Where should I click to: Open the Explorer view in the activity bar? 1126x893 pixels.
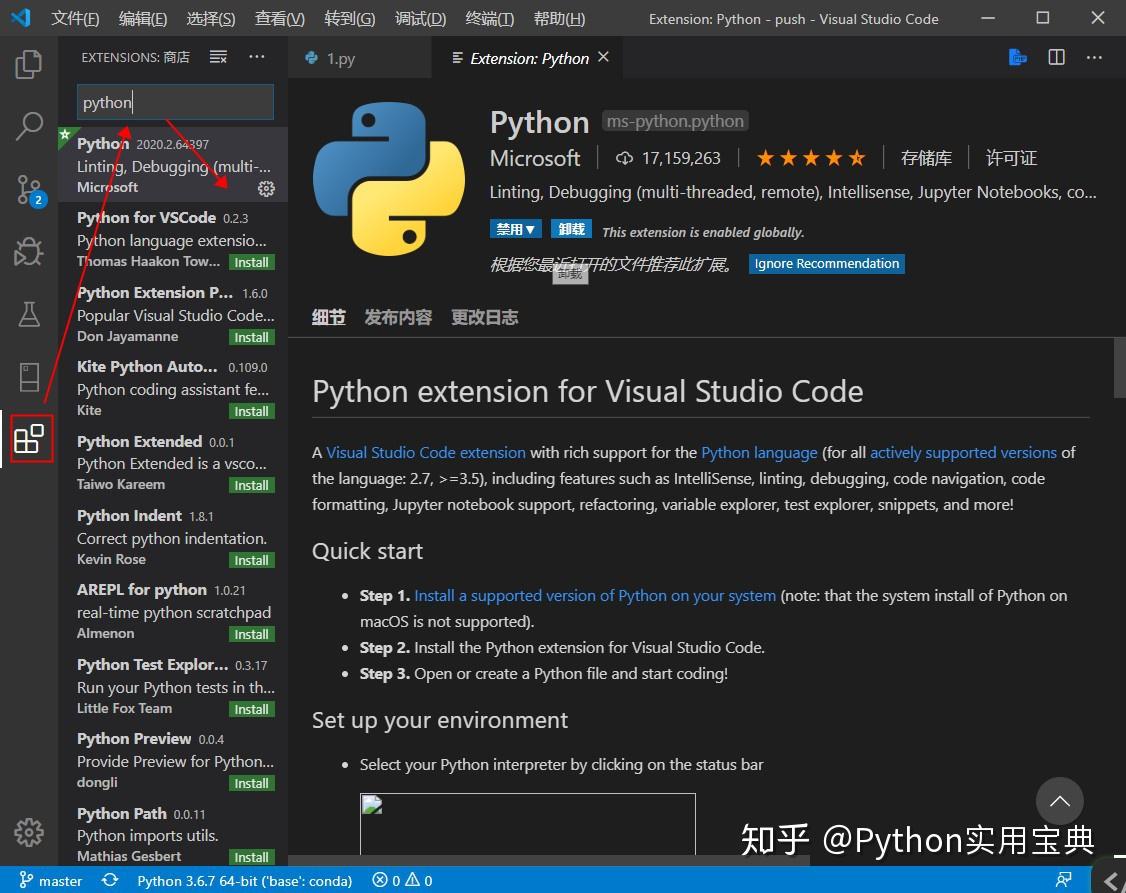click(x=28, y=64)
